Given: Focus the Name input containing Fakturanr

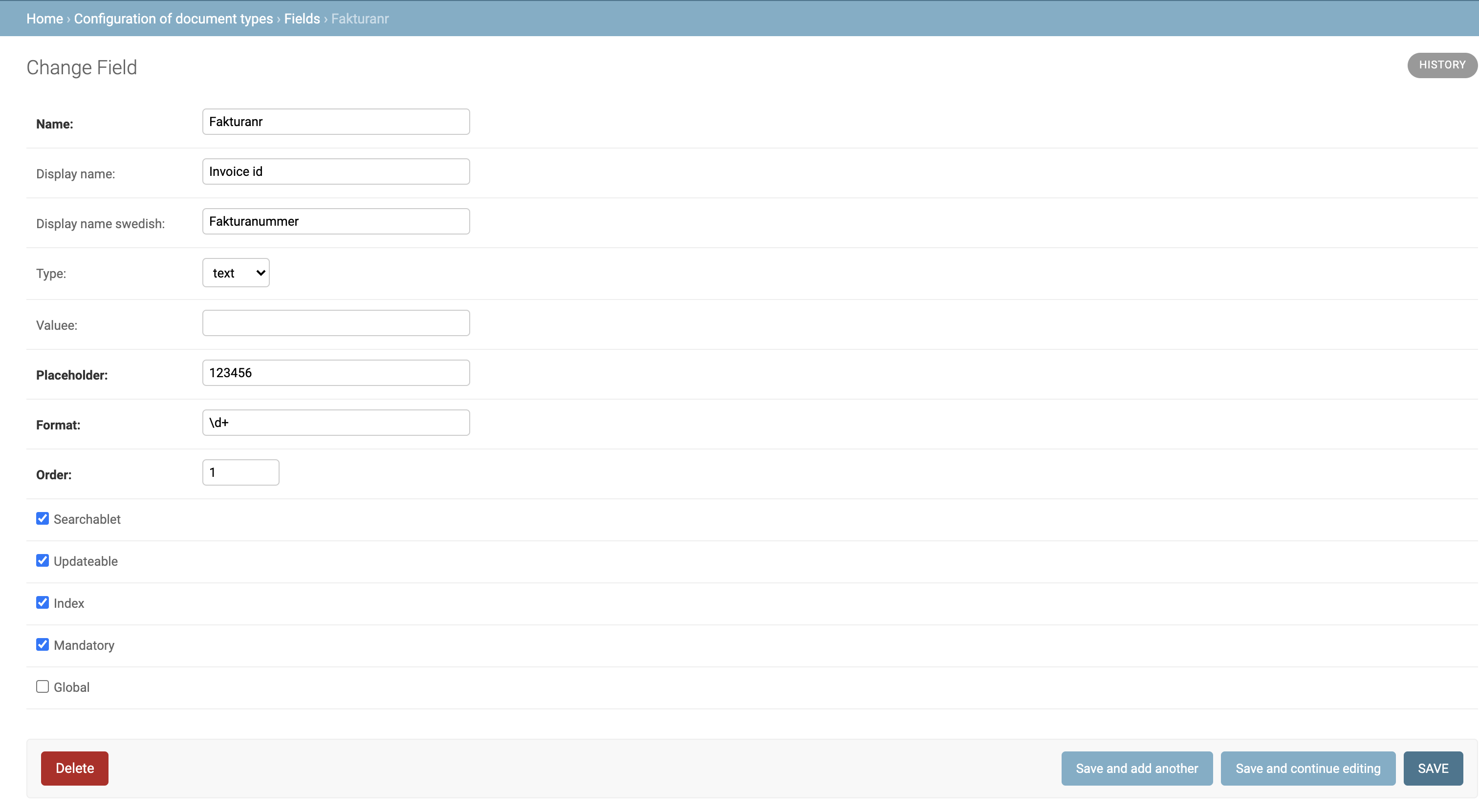Looking at the screenshot, I should coord(336,122).
